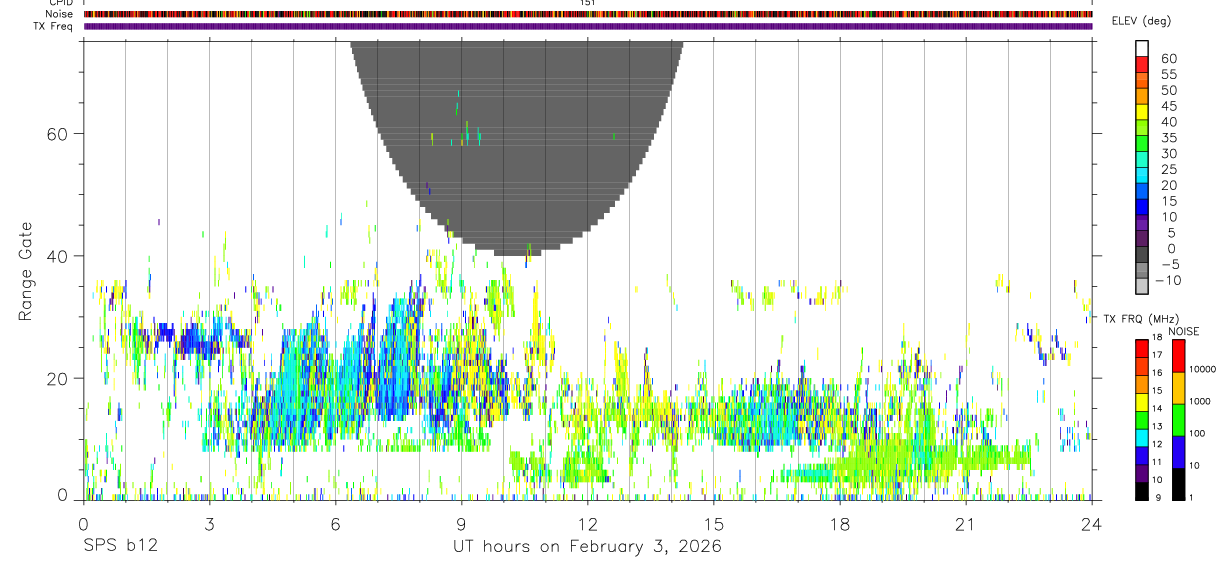1228x567 pixels.
Task: Click the UT hour tick label "6"
Action: pyautogui.click(x=335, y=524)
